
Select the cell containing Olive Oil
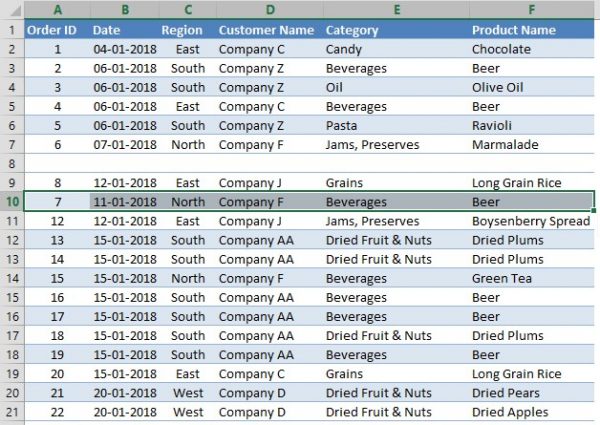coord(532,87)
